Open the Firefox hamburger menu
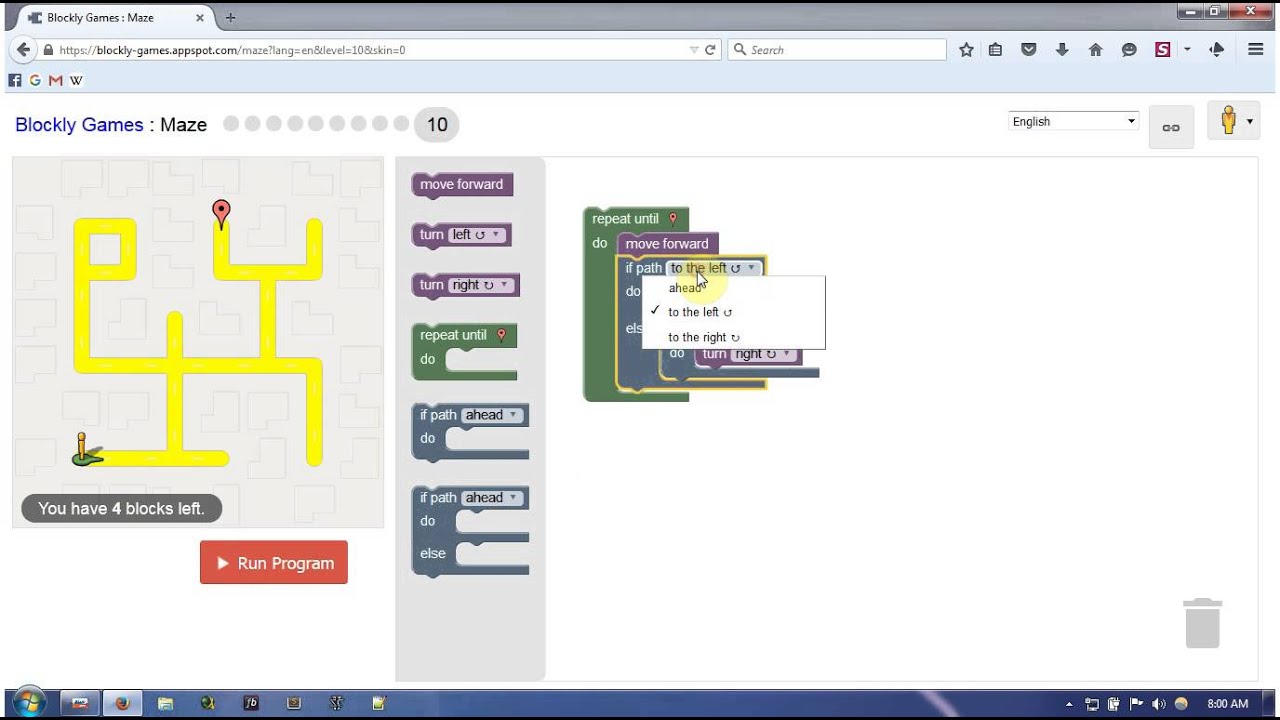 (1256, 50)
